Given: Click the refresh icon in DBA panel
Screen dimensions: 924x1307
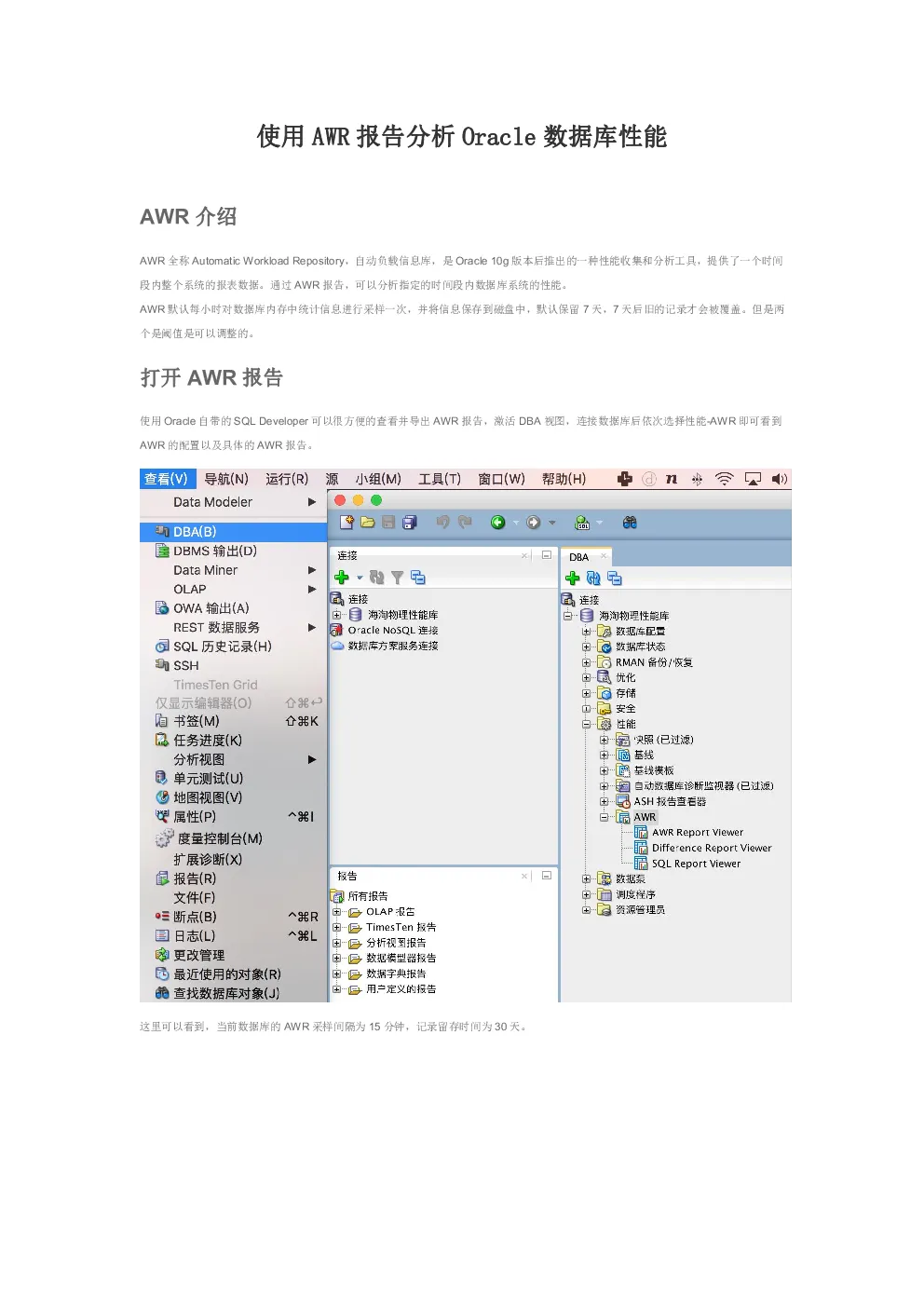Looking at the screenshot, I should coord(593,579).
